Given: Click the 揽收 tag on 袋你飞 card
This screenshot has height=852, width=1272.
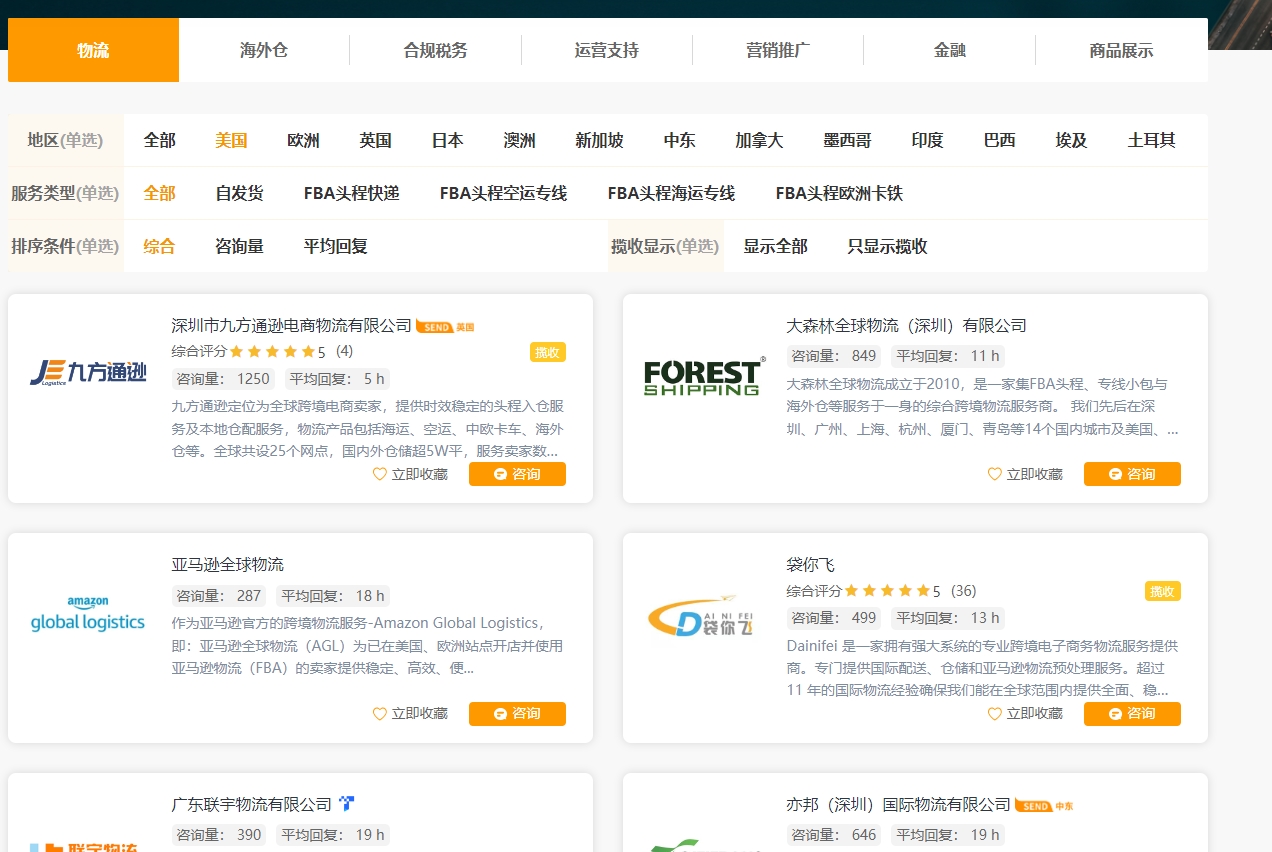Looking at the screenshot, I should coord(1162,592).
